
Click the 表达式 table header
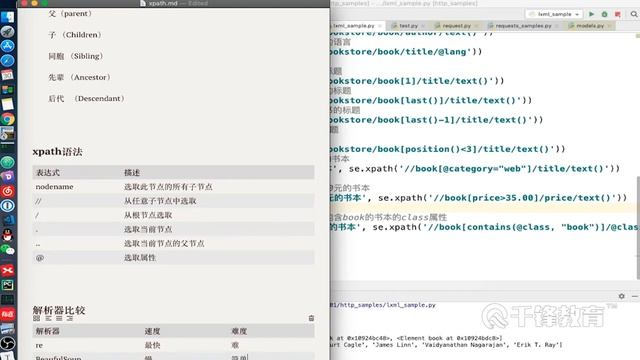(48, 173)
